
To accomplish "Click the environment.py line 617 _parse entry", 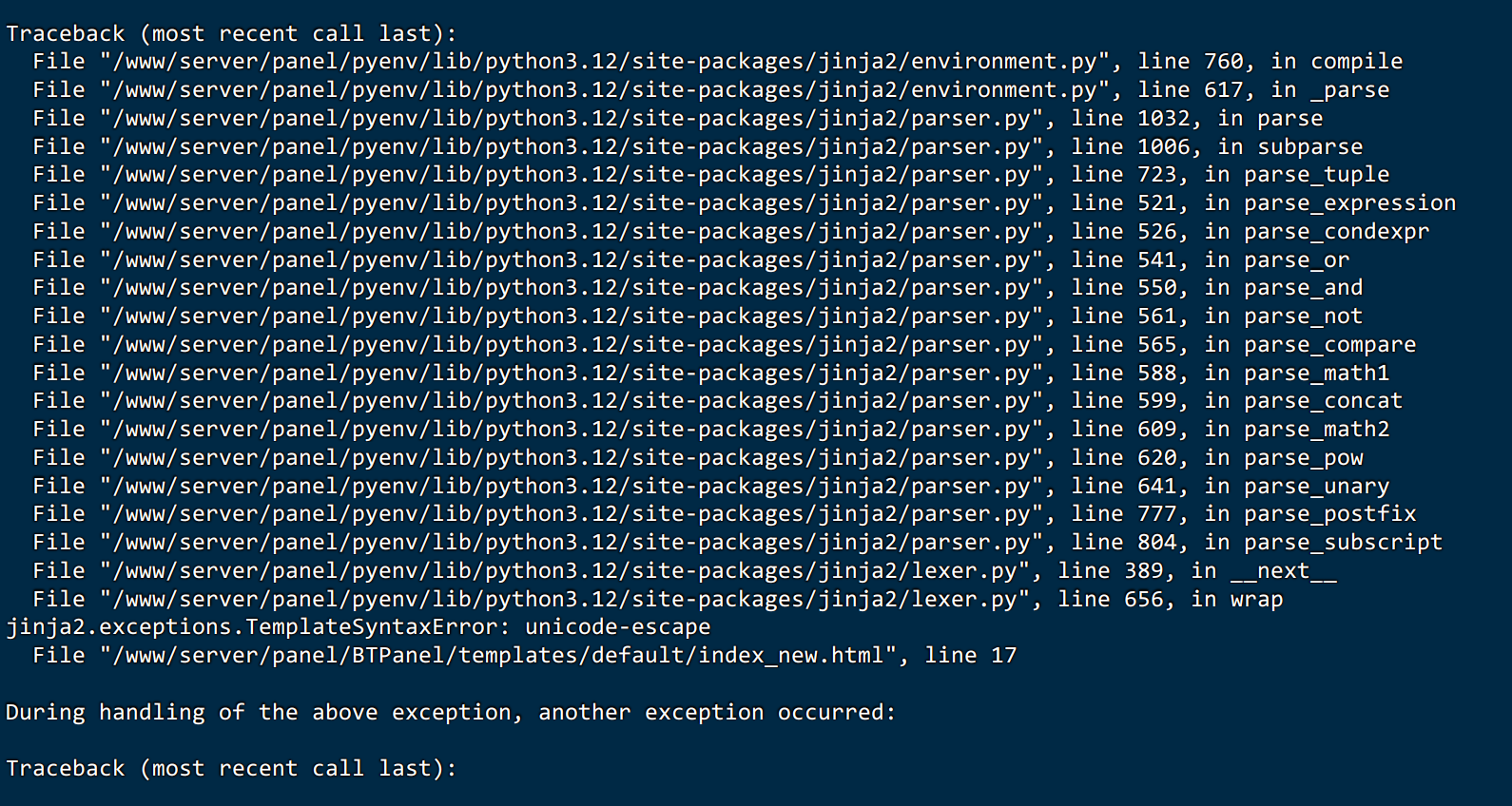I will (x=711, y=90).
